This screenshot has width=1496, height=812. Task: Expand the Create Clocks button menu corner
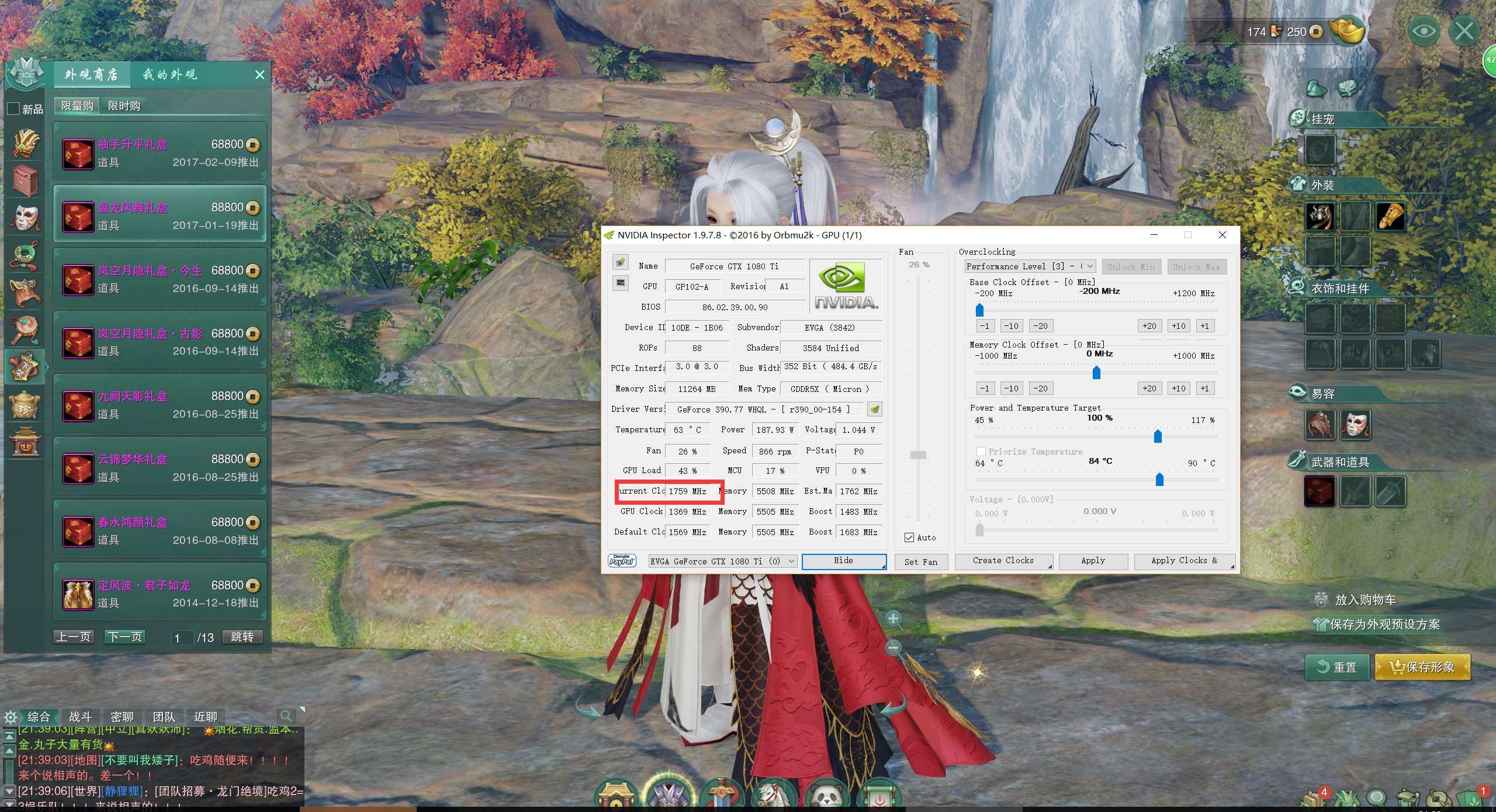tap(1050, 567)
